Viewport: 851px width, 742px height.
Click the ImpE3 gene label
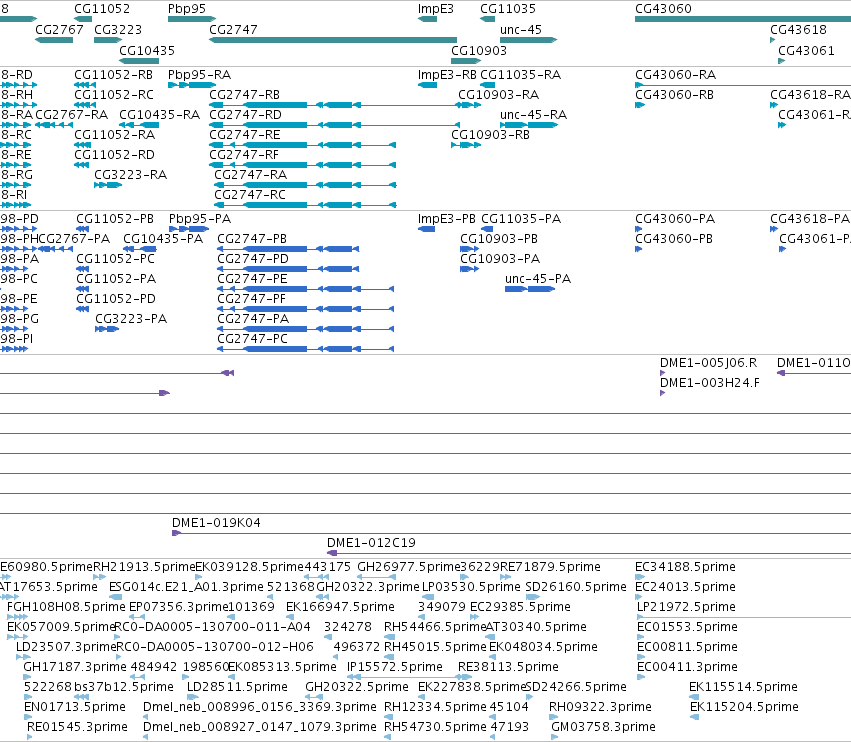[435, 9]
